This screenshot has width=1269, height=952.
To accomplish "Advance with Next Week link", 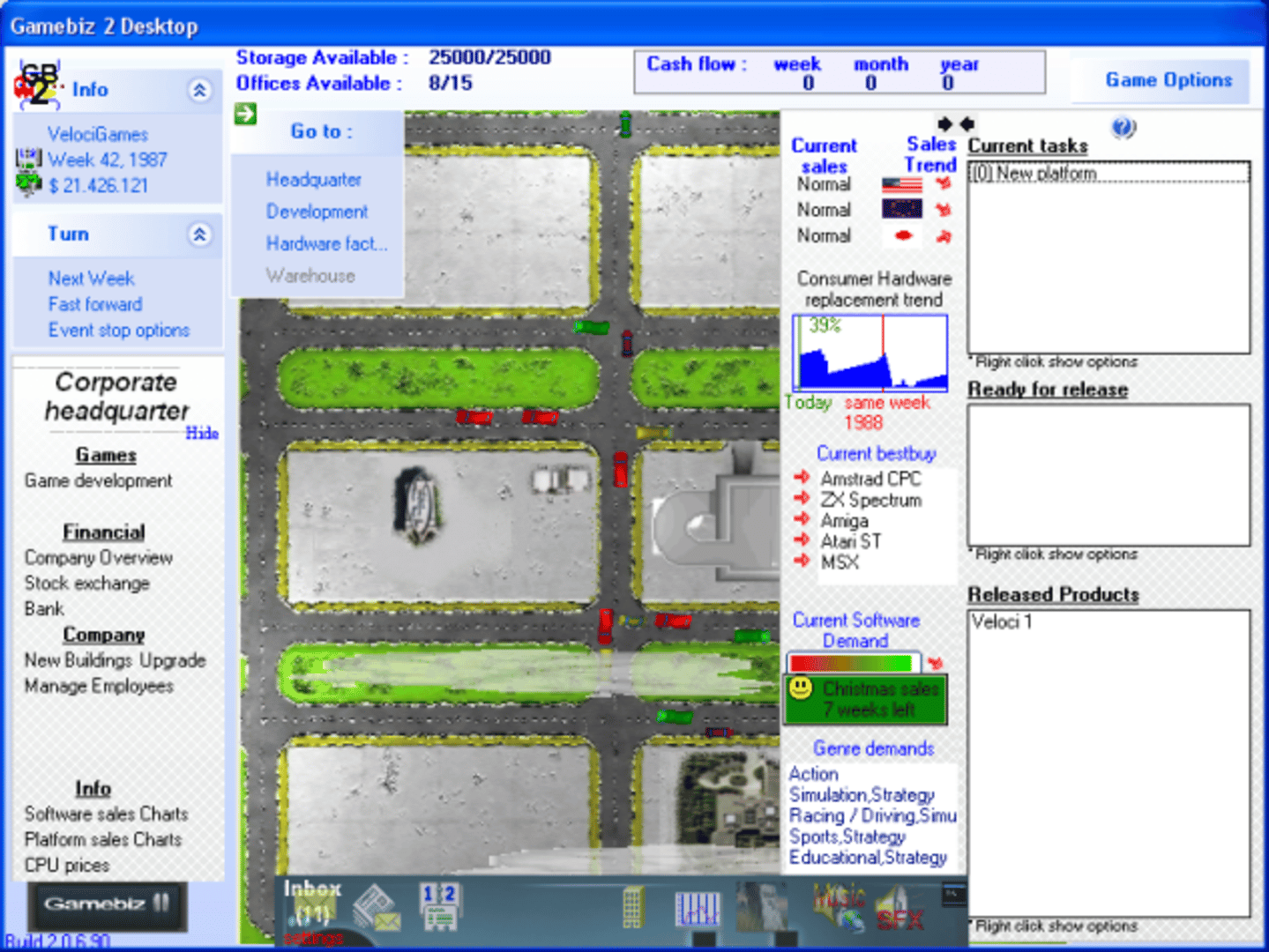I will coord(91,279).
